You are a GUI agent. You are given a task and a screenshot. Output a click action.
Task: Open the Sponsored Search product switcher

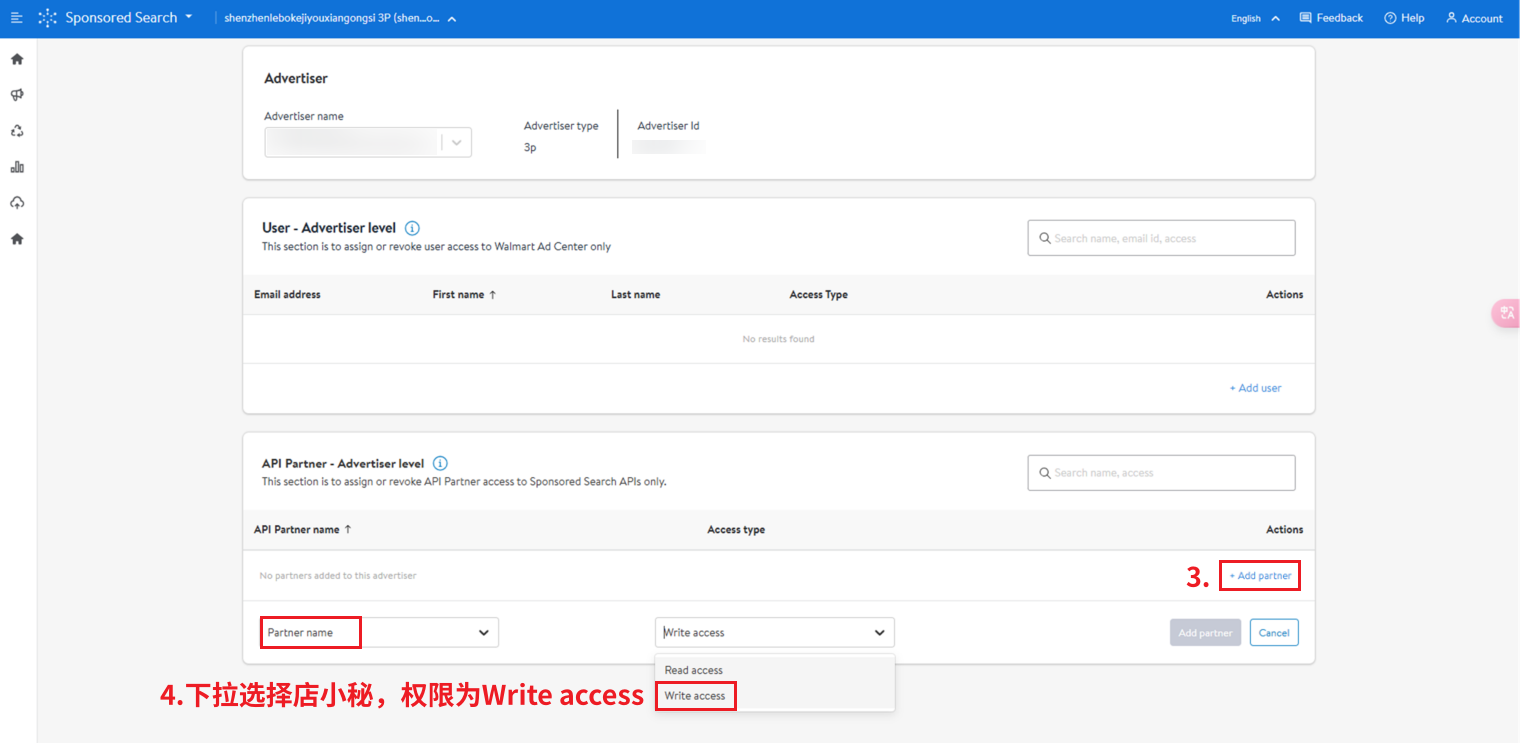(129, 18)
